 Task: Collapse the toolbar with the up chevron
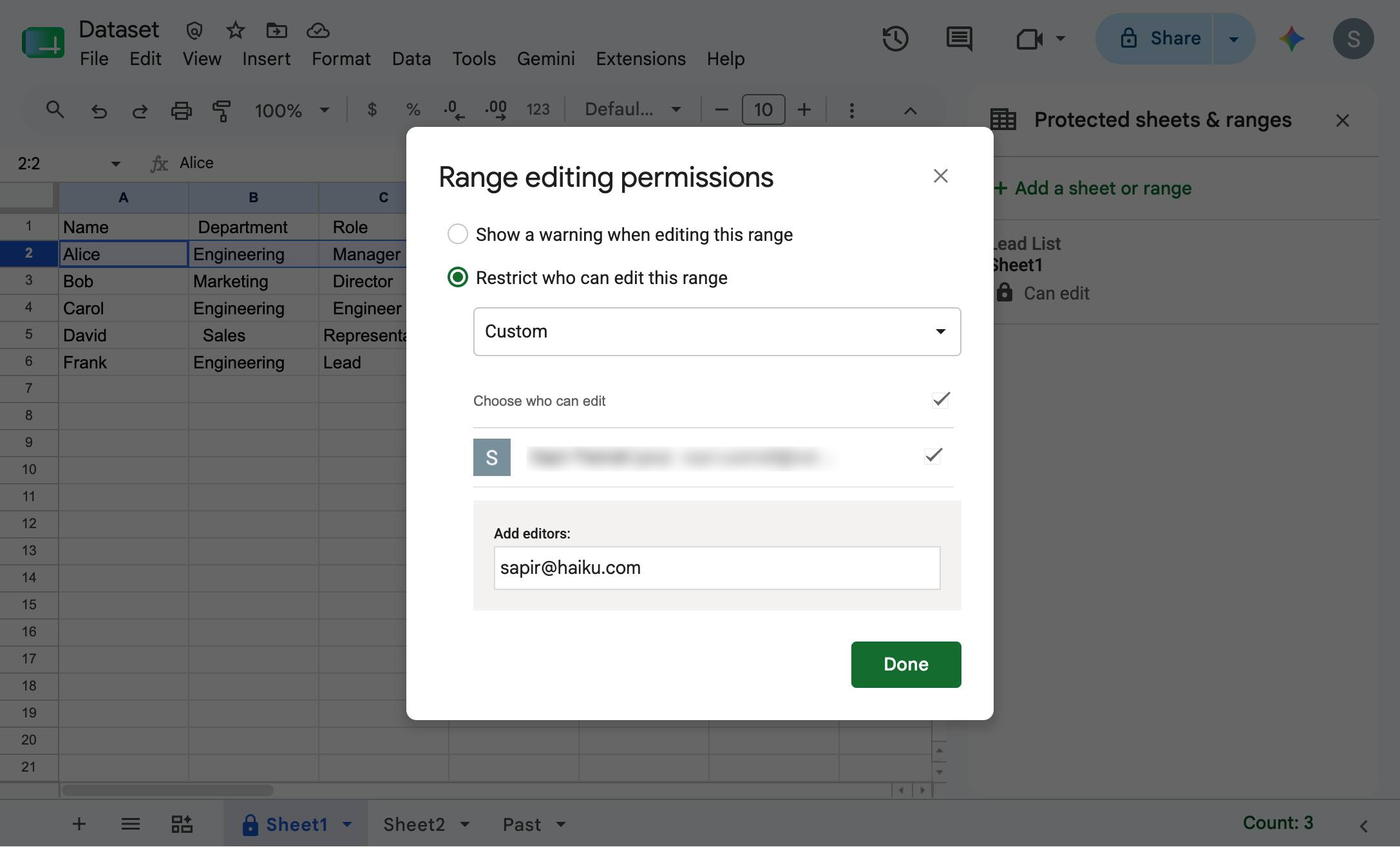pos(910,111)
